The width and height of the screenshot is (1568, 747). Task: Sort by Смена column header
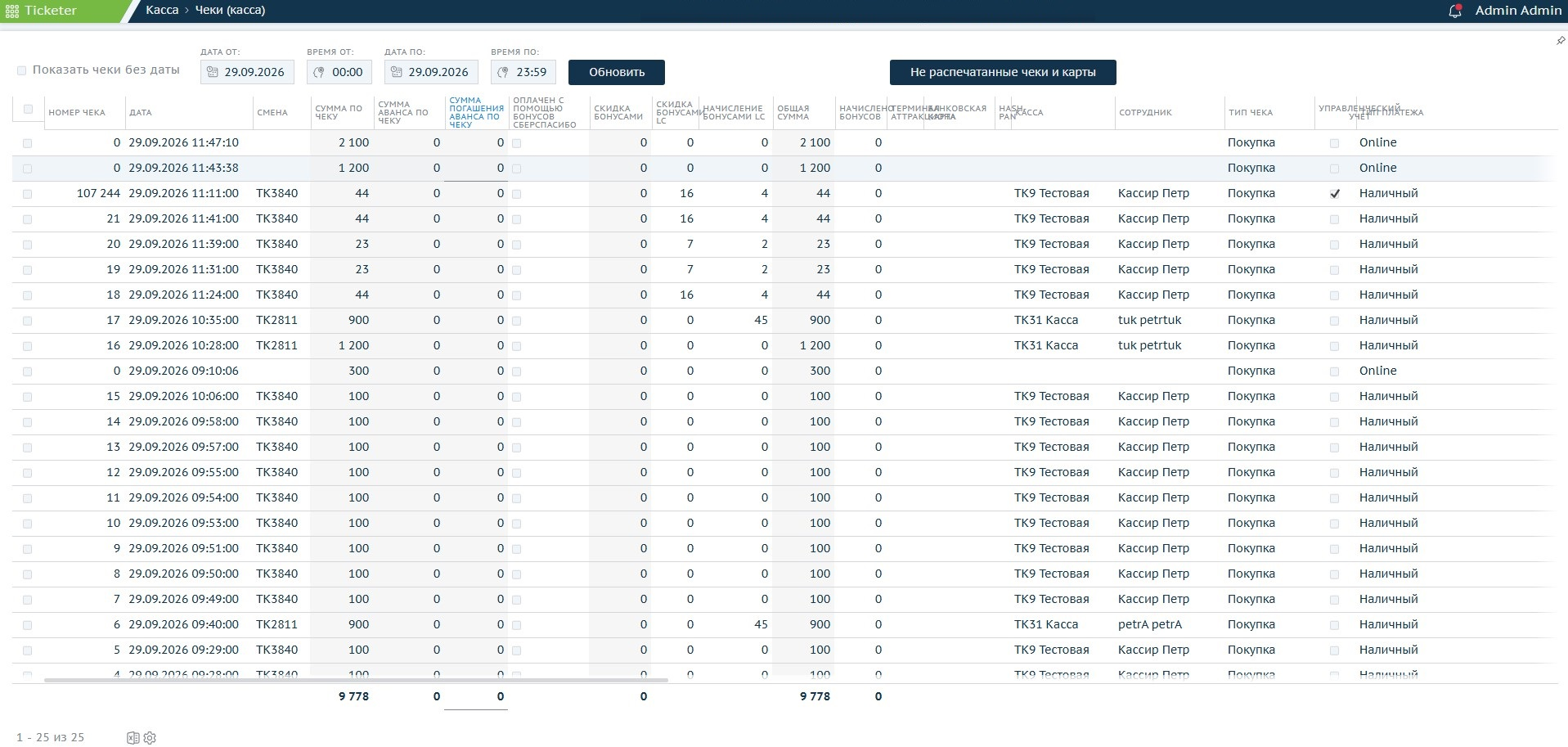point(272,113)
